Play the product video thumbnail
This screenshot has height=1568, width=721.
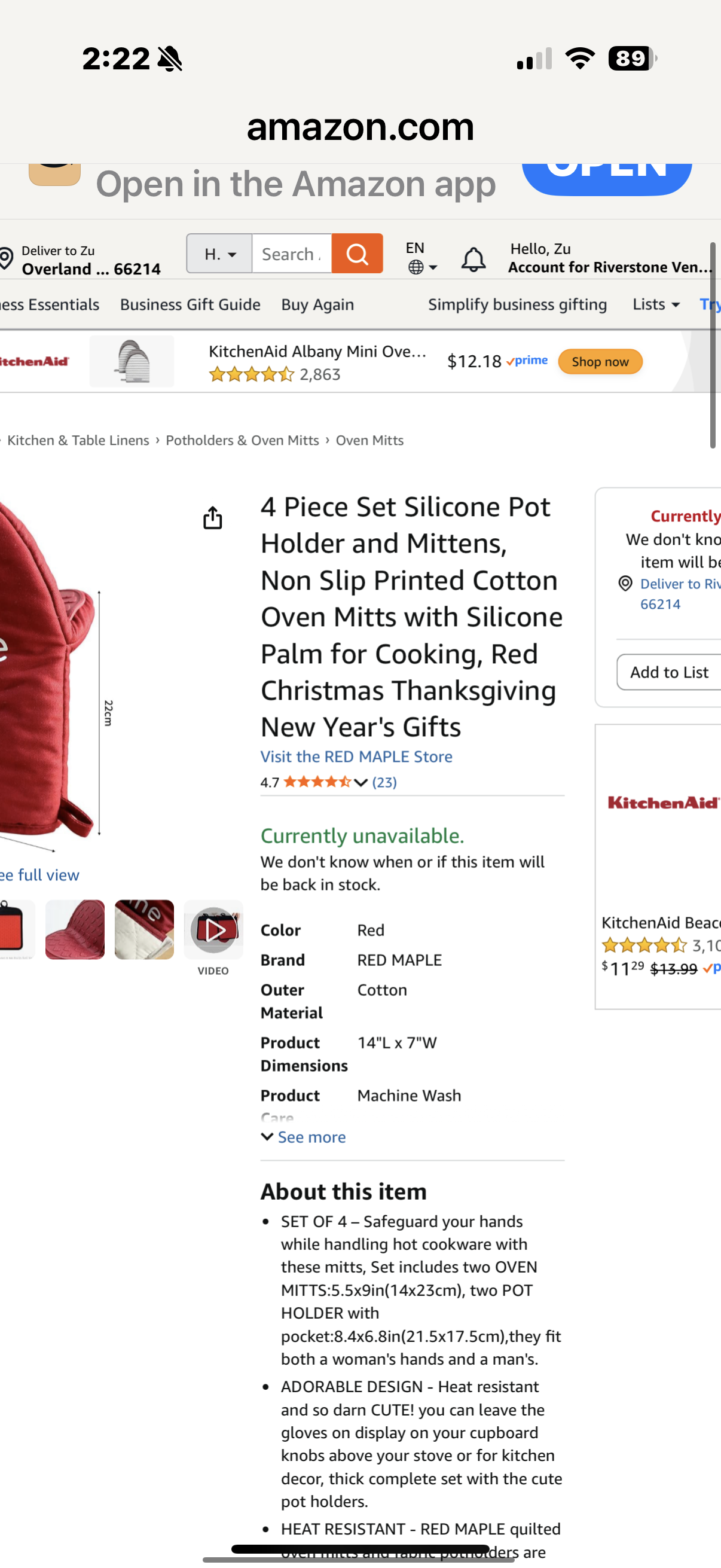click(213, 930)
